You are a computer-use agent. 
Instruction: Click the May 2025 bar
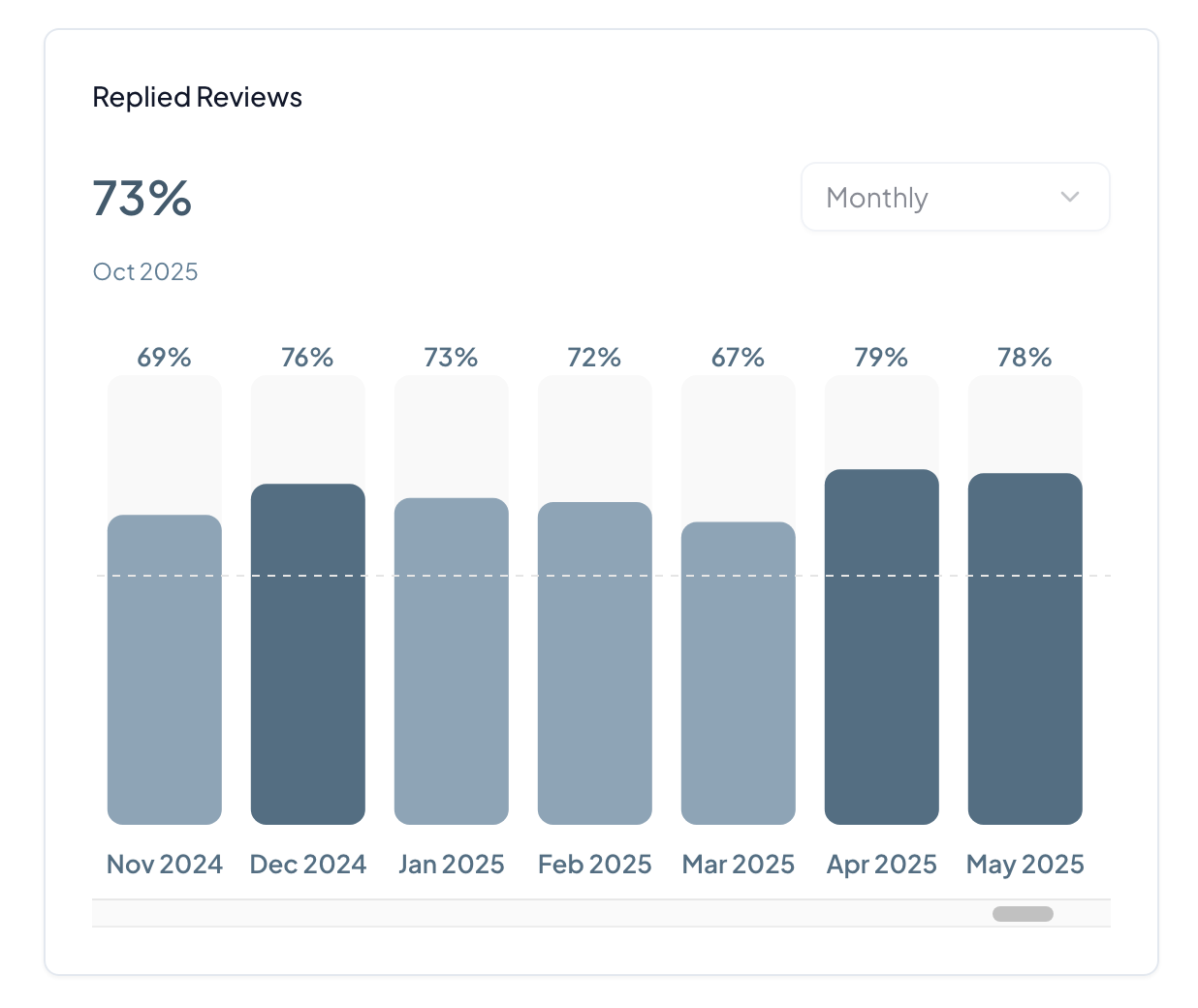click(1025, 648)
